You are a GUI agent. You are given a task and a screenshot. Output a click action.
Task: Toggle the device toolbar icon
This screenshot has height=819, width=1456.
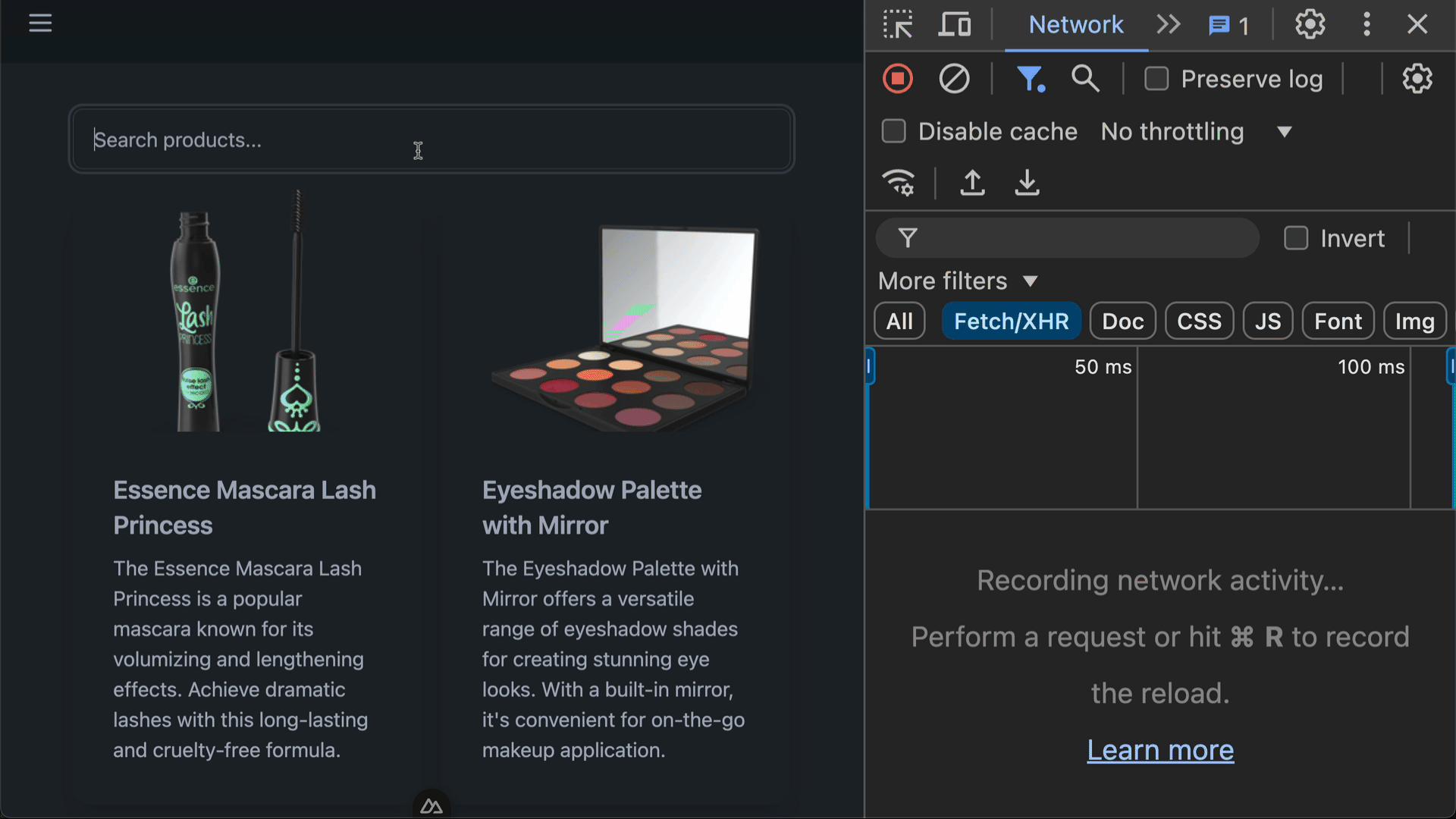(x=955, y=24)
